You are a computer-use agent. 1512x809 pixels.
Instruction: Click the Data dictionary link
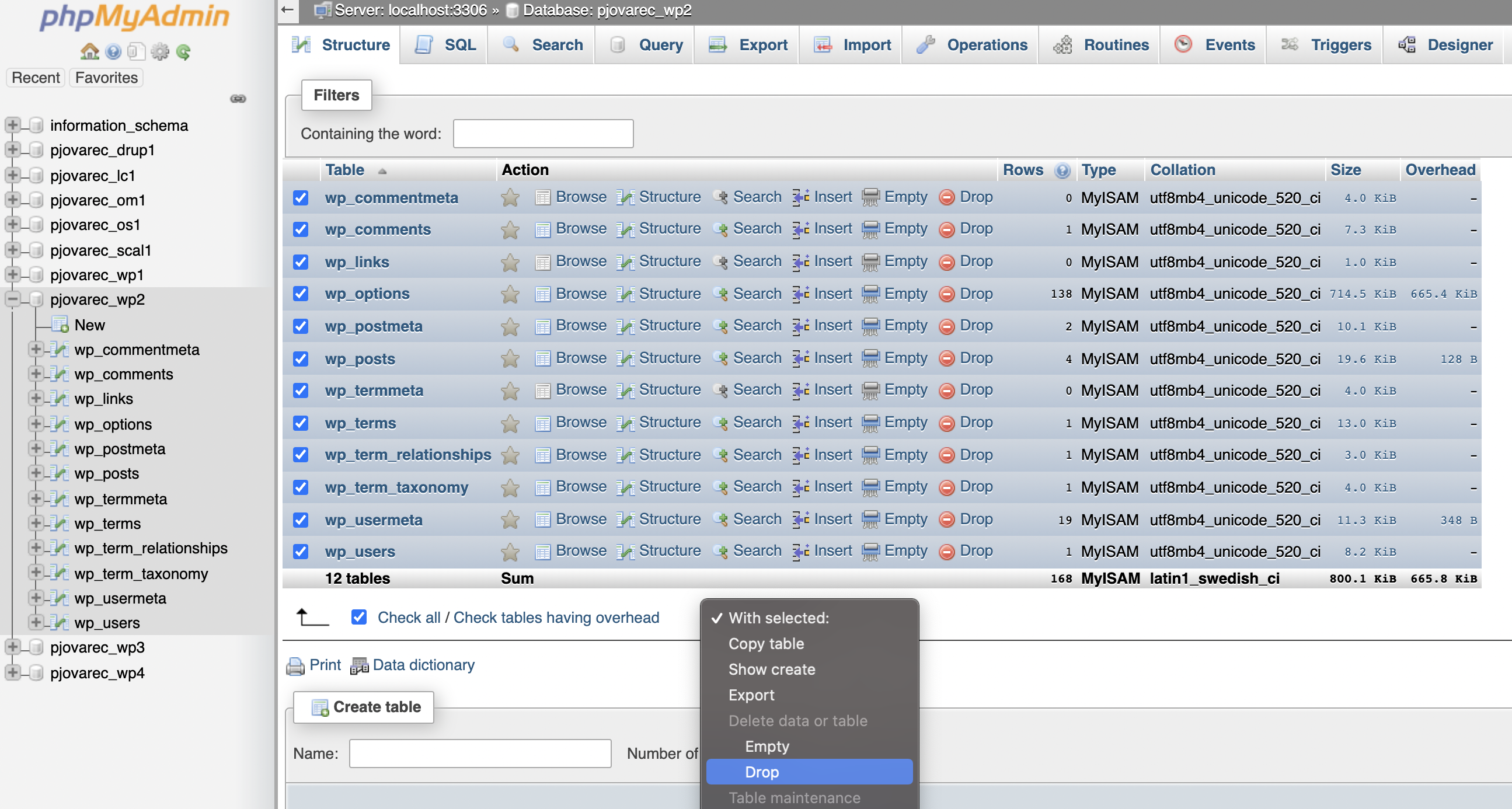click(423, 665)
